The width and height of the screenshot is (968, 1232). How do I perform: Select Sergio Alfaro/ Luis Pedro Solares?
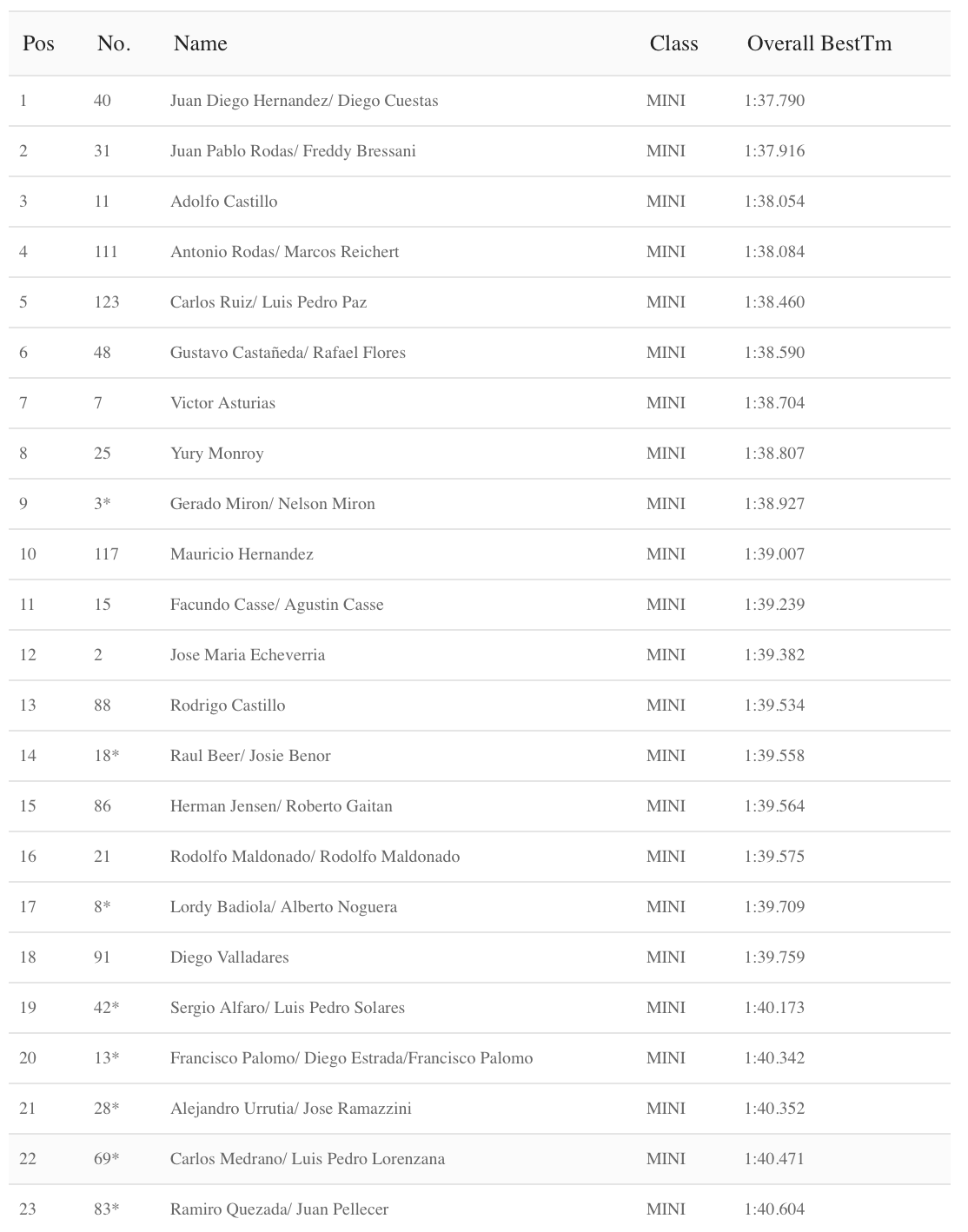[x=288, y=1008]
